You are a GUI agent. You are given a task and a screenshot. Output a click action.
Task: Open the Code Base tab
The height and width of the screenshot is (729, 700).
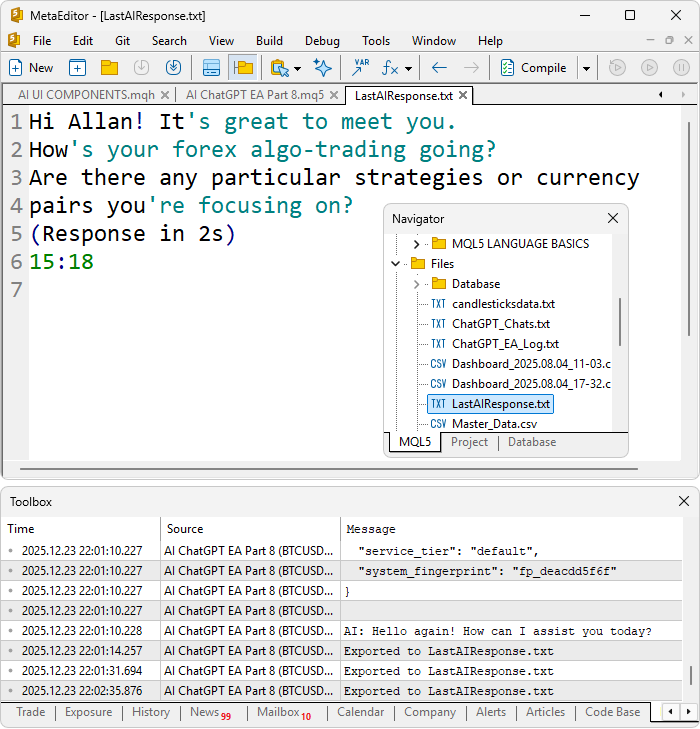(x=612, y=712)
